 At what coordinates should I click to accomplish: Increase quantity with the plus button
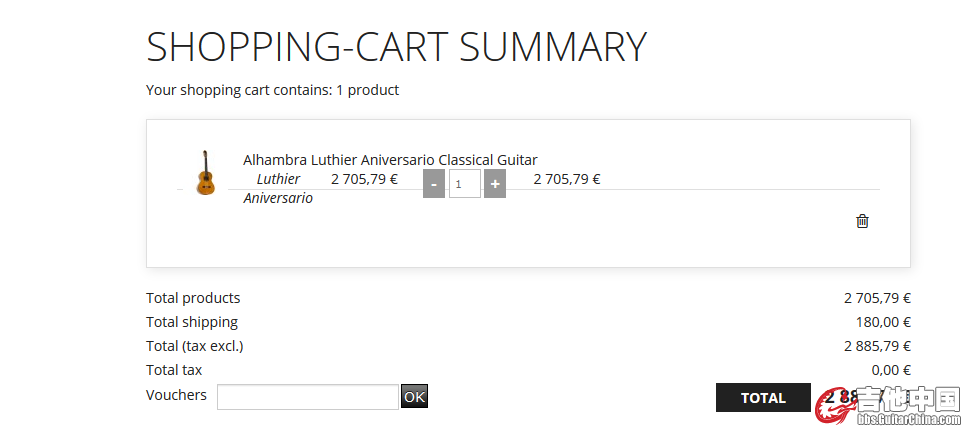coord(495,184)
